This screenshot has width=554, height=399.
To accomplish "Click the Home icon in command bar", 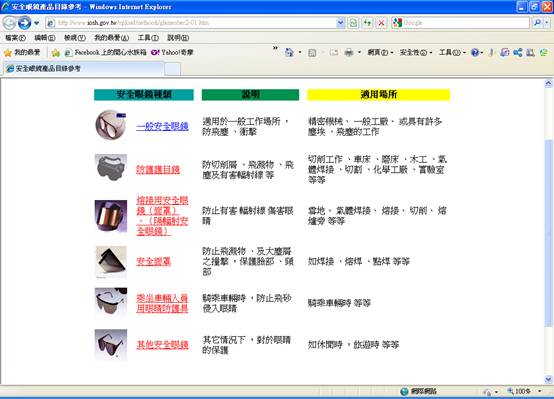I will pos(289,53).
